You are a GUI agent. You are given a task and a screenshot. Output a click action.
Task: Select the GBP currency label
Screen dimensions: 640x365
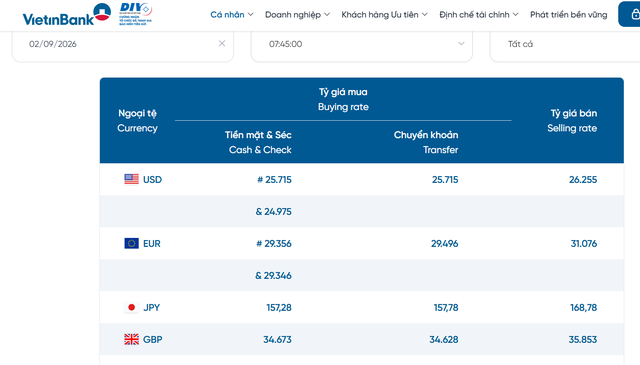pos(152,339)
